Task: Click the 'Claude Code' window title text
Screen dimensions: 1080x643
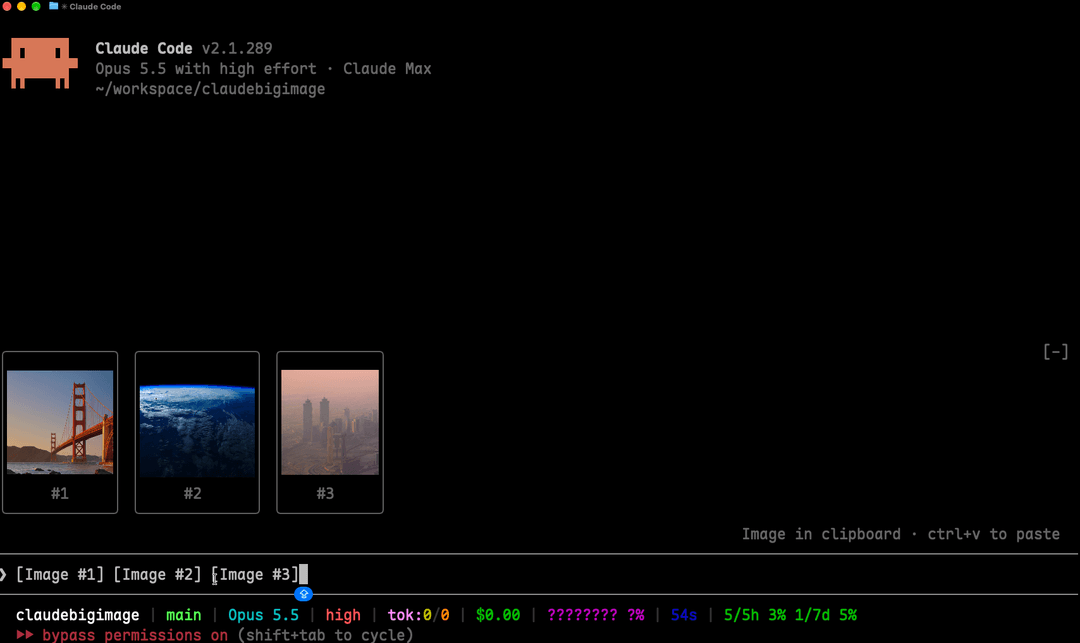Action: pos(95,6)
